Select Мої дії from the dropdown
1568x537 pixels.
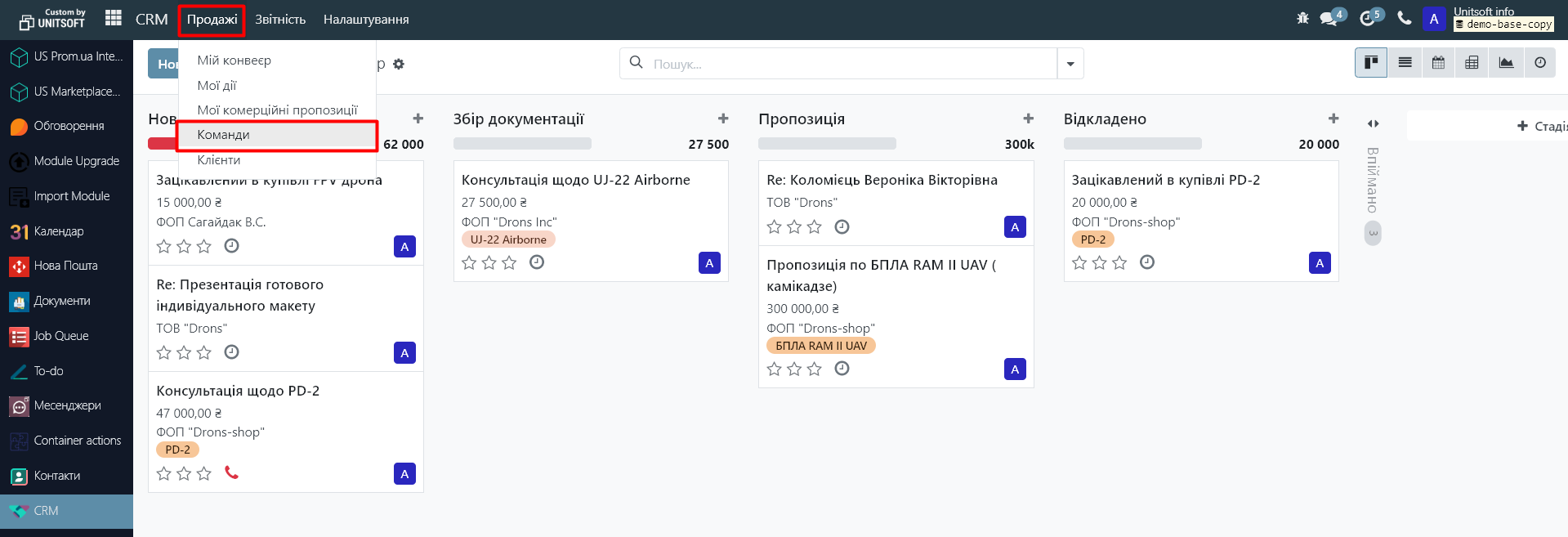pos(277,85)
